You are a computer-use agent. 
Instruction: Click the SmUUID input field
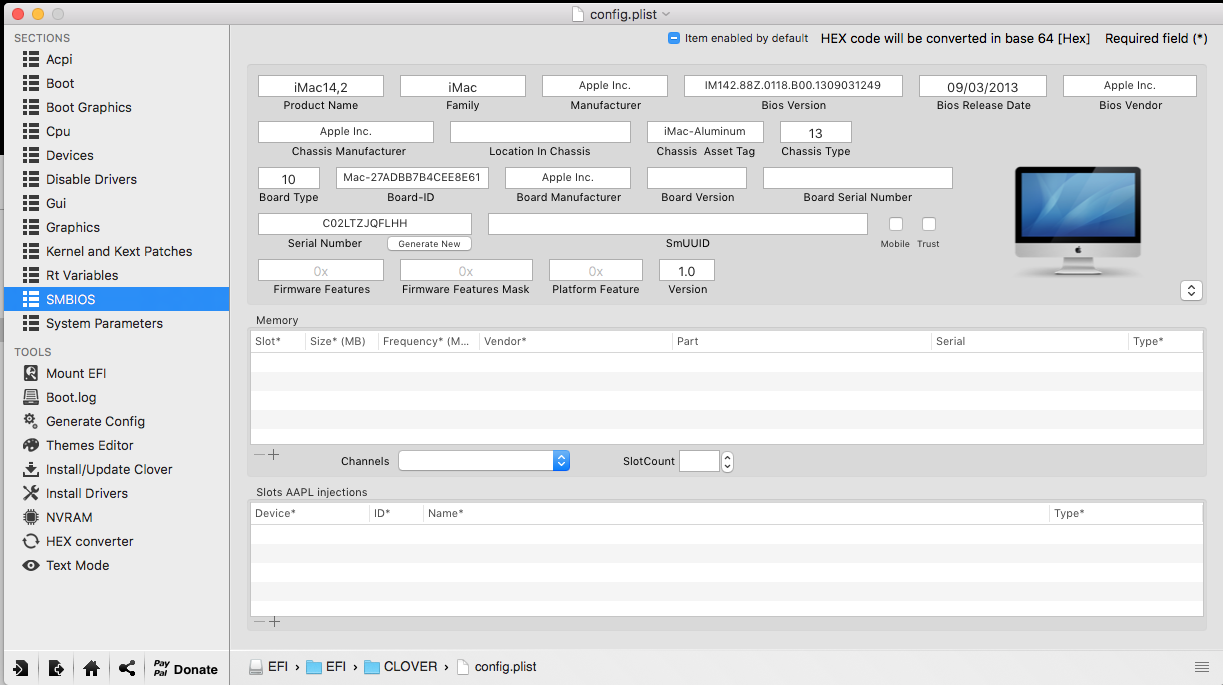pos(677,224)
